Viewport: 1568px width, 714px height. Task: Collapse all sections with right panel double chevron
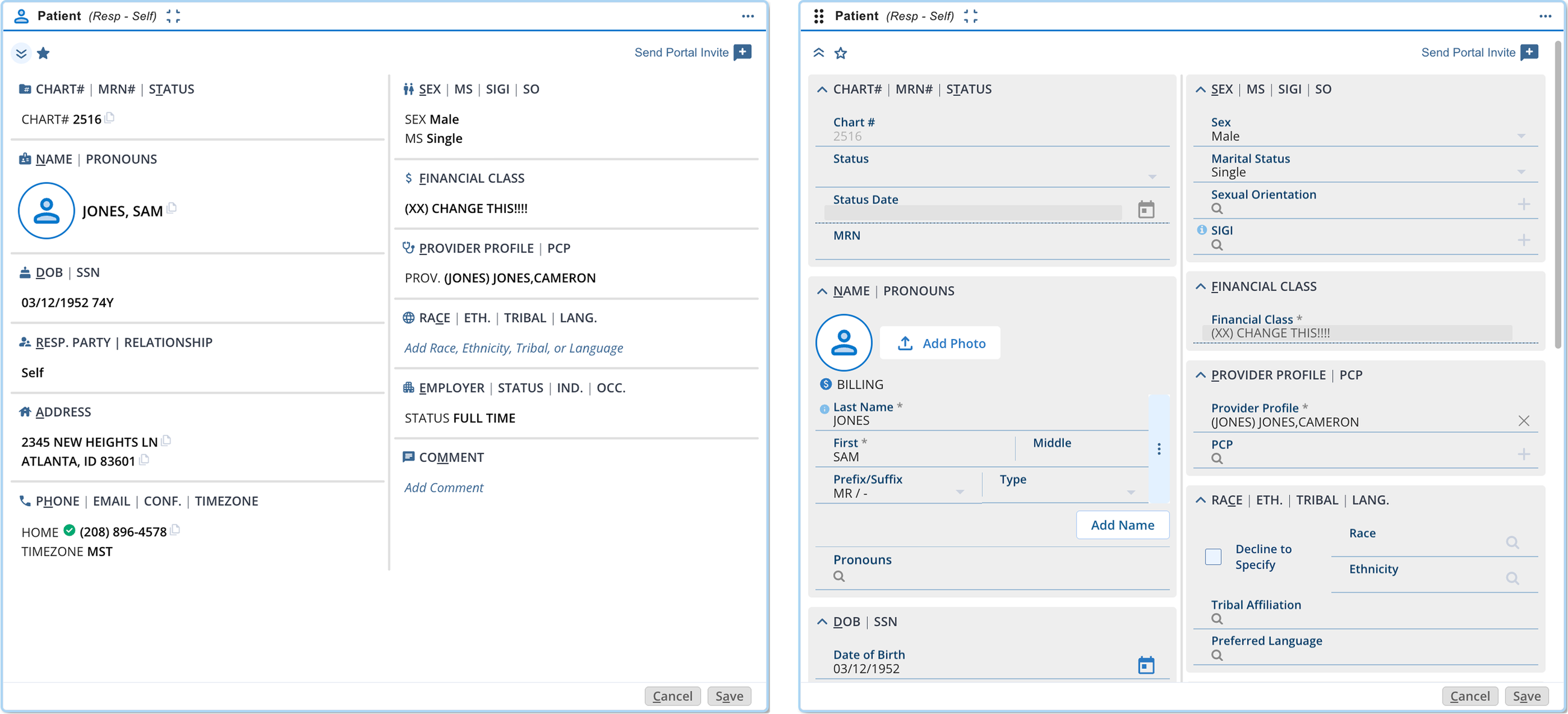[819, 53]
